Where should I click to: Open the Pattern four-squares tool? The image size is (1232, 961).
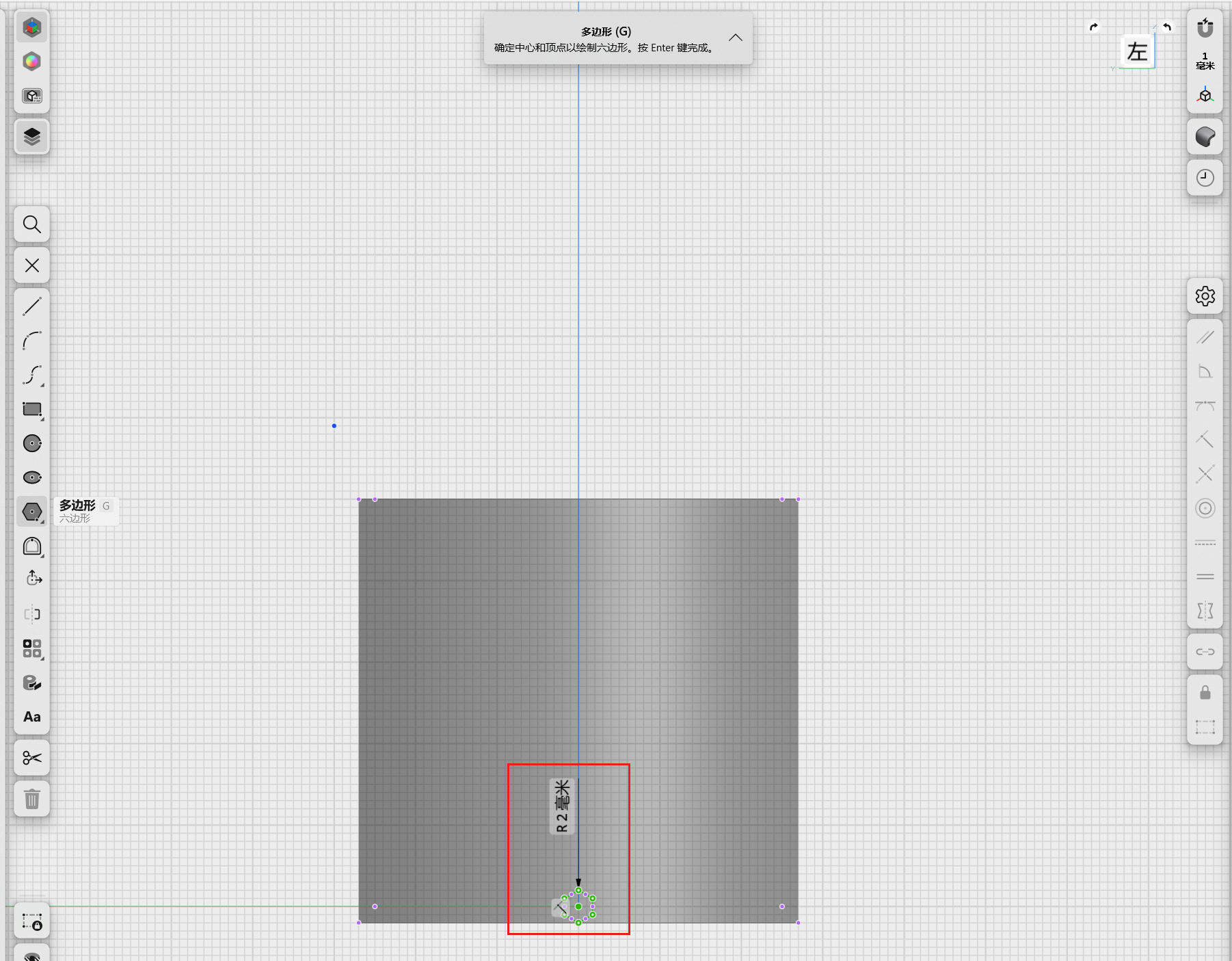(x=32, y=648)
